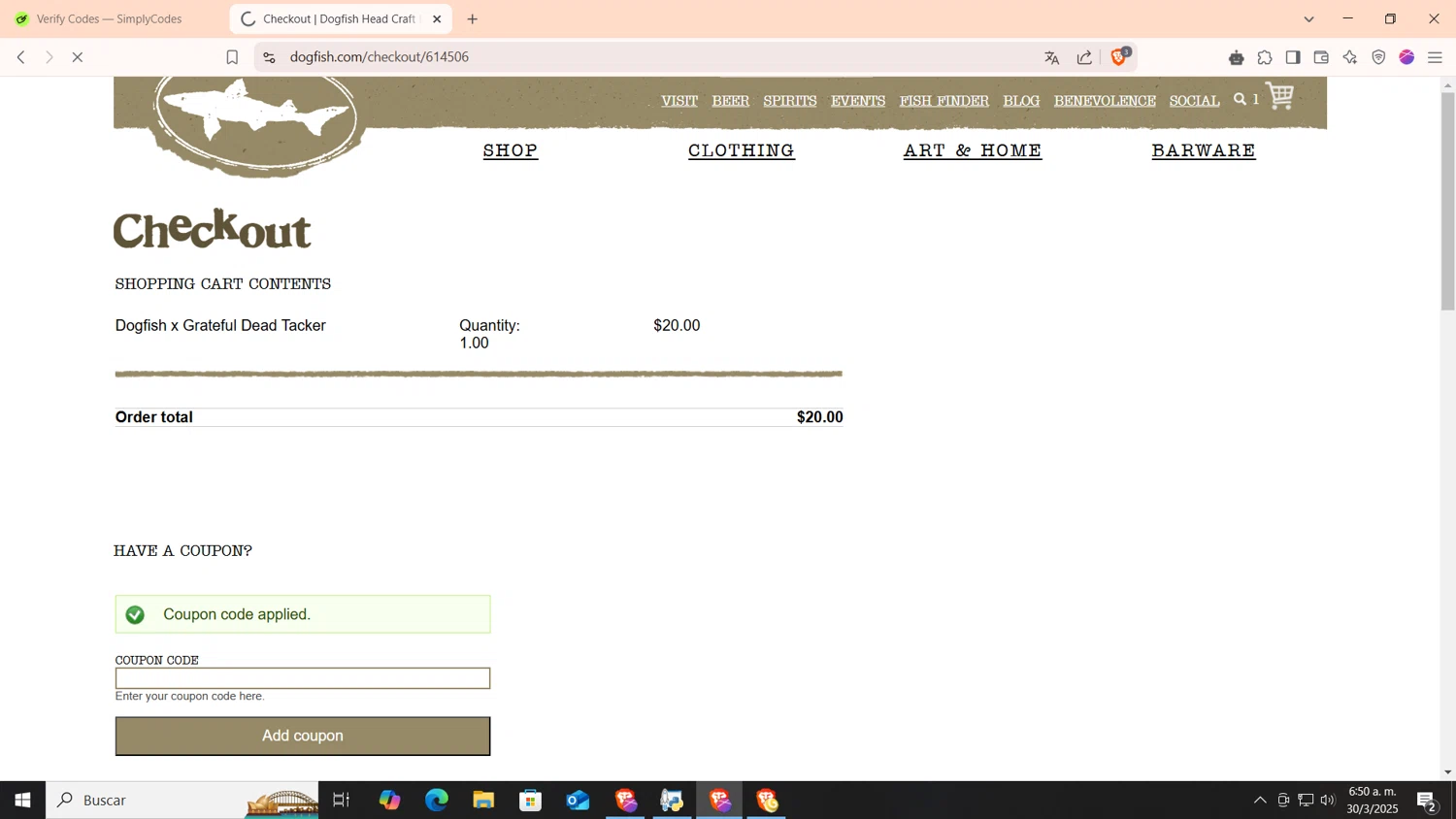The width and height of the screenshot is (1456, 819).
Task: Open the VISIT menu link
Action: click(x=679, y=101)
